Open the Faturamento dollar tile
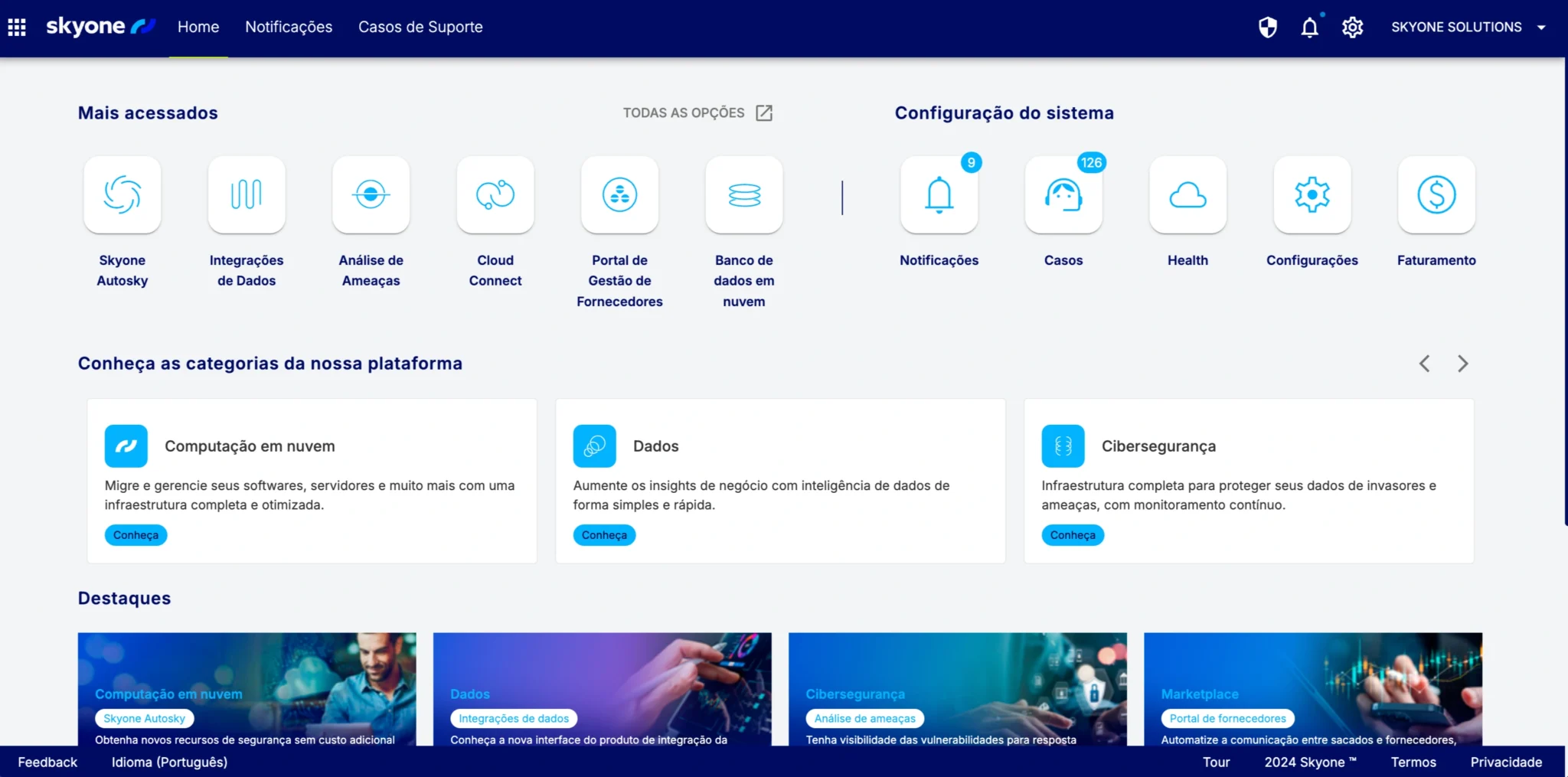This screenshot has height=777, width=1568. click(x=1436, y=195)
